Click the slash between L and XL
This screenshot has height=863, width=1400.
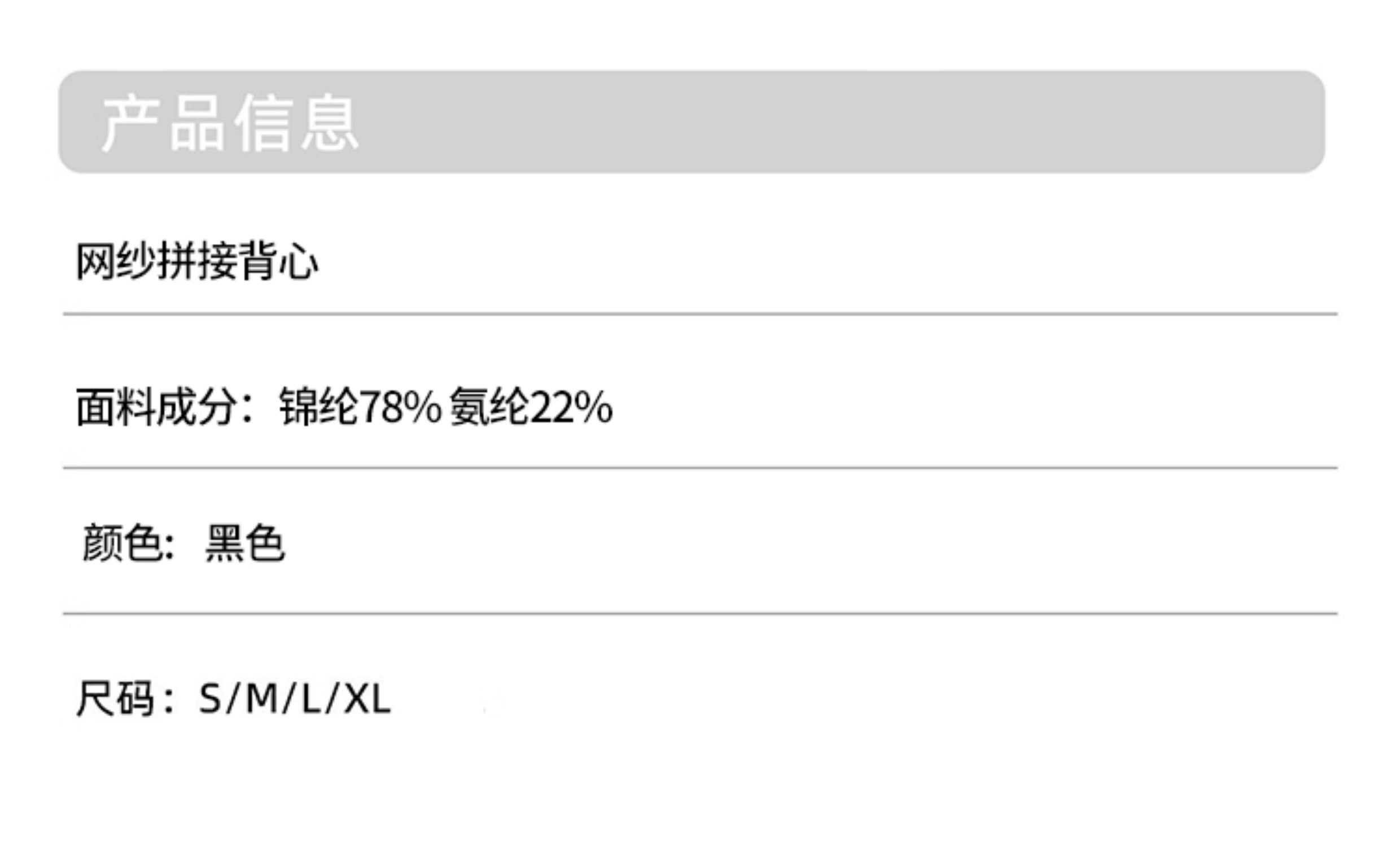tap(332, 698)
